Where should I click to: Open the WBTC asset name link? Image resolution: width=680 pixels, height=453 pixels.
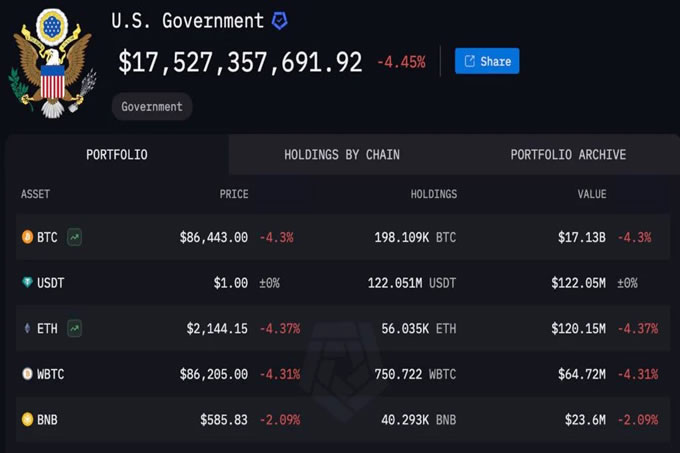pyautogui.click(x=52, y=374)
